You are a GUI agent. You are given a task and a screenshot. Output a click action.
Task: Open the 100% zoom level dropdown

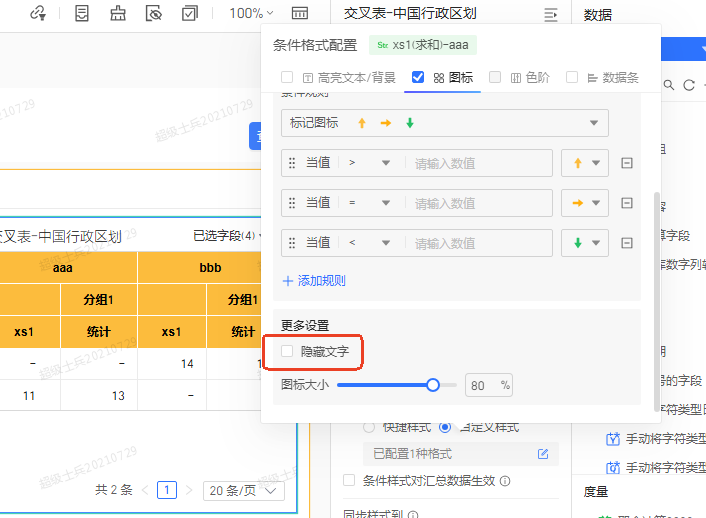252,13
